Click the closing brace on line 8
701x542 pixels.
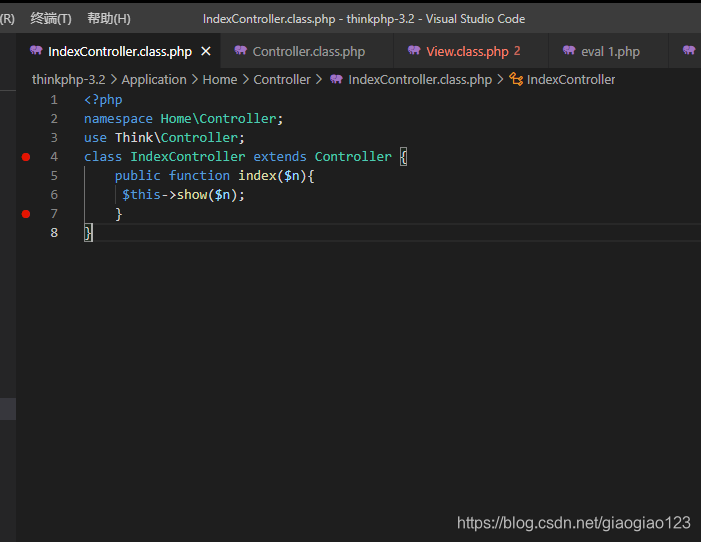pos(88,233)
